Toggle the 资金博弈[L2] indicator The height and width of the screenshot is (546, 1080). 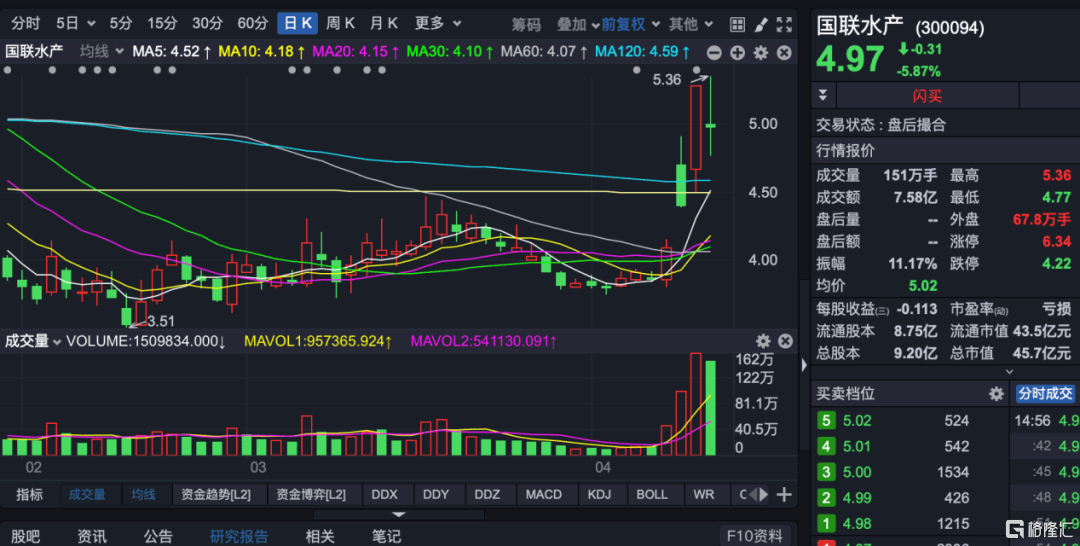click(311, 494)
